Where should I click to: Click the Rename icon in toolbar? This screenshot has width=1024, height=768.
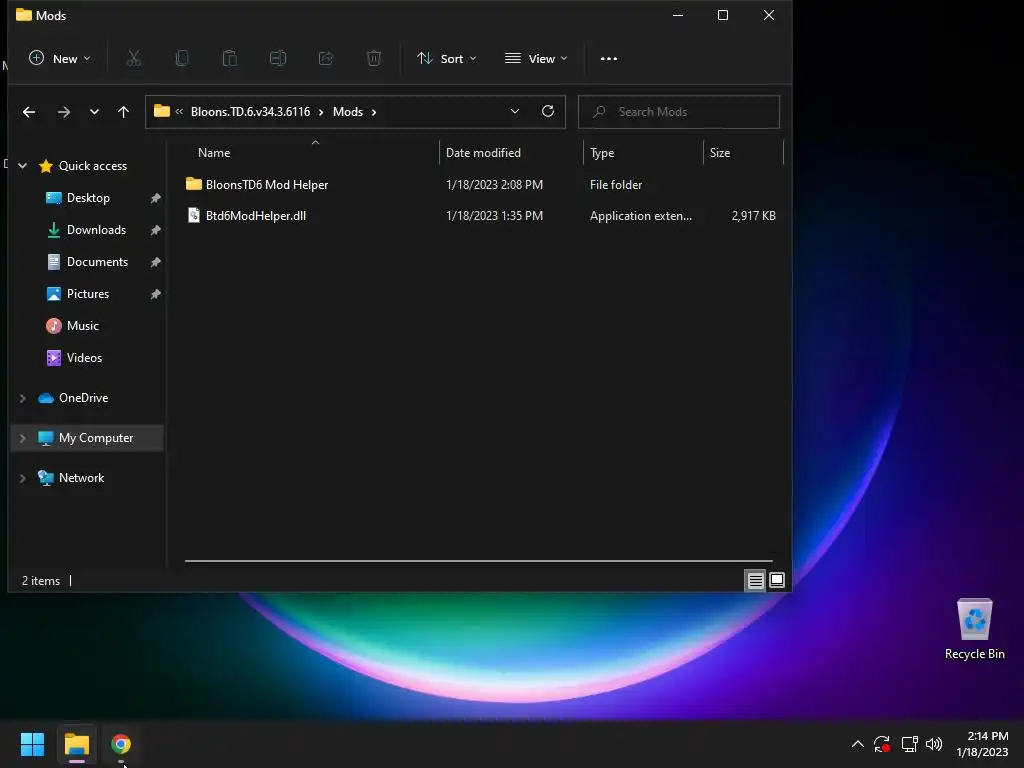(x=278, y=59)
